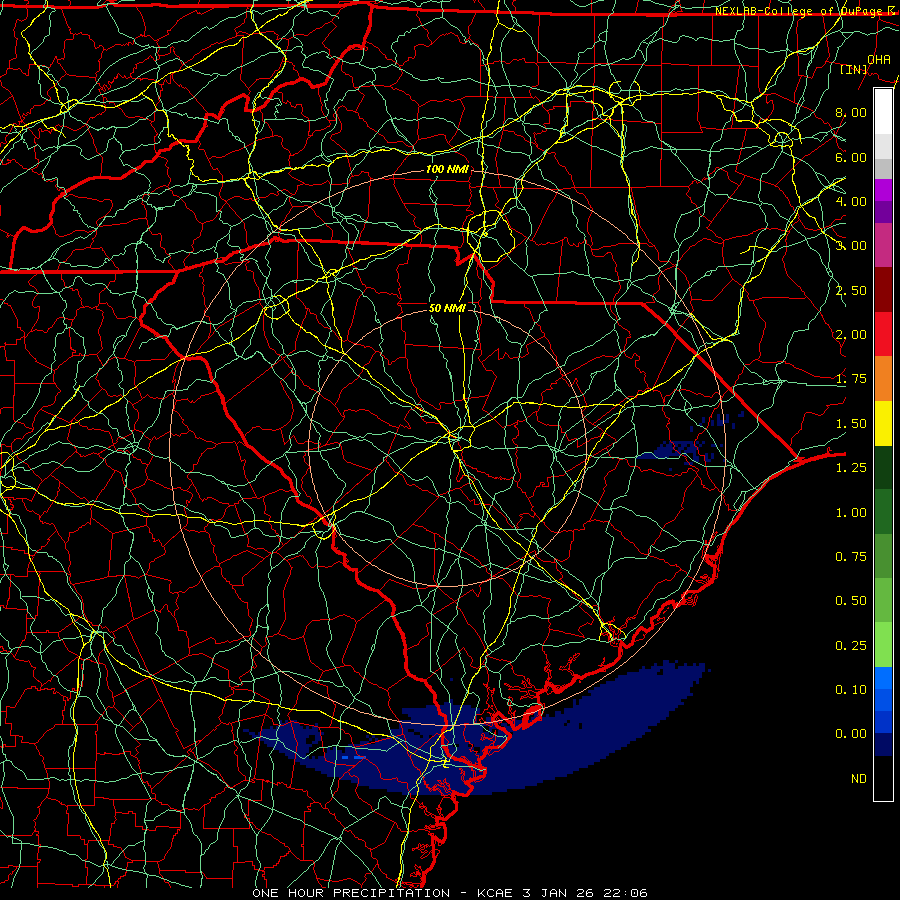Click the 1.50 legend value
Screen dimensions: 900x900
pyautogui.click(x=851, y=424)
